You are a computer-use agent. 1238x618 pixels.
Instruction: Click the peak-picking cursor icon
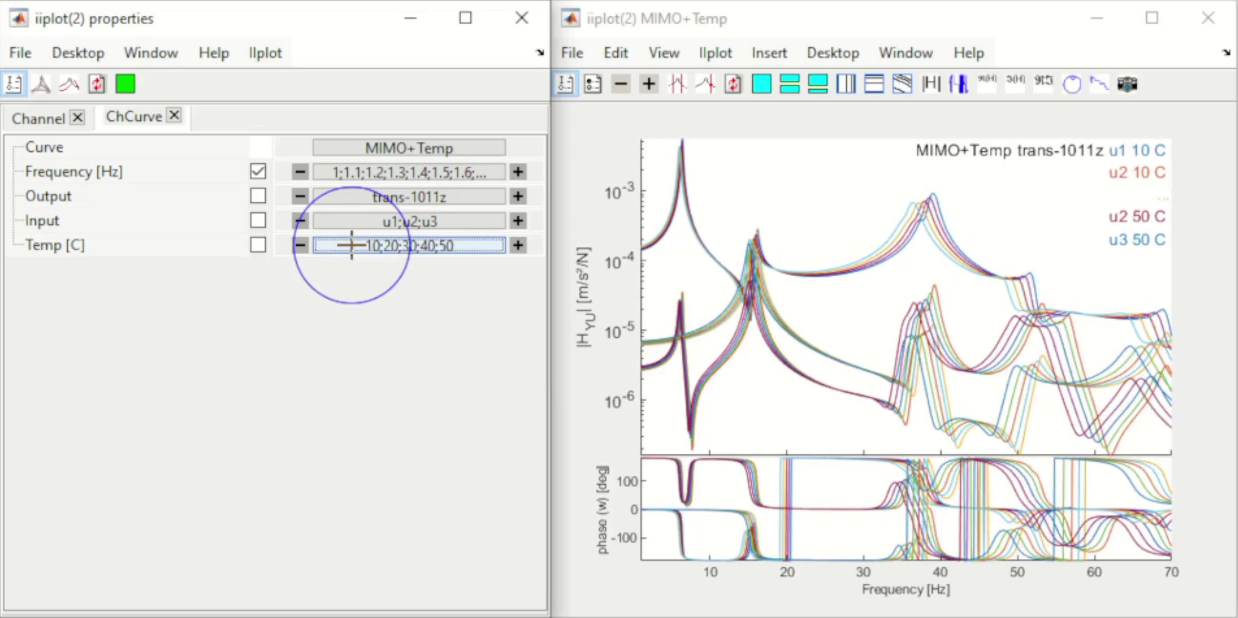click(677, 84)
